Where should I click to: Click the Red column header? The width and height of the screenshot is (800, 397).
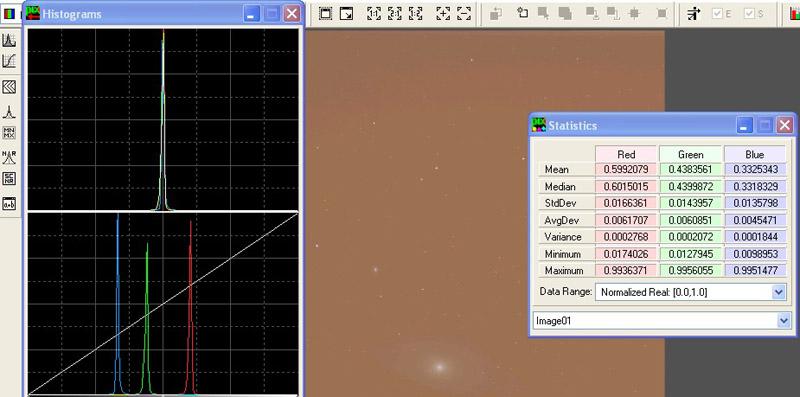pos(626,154)
